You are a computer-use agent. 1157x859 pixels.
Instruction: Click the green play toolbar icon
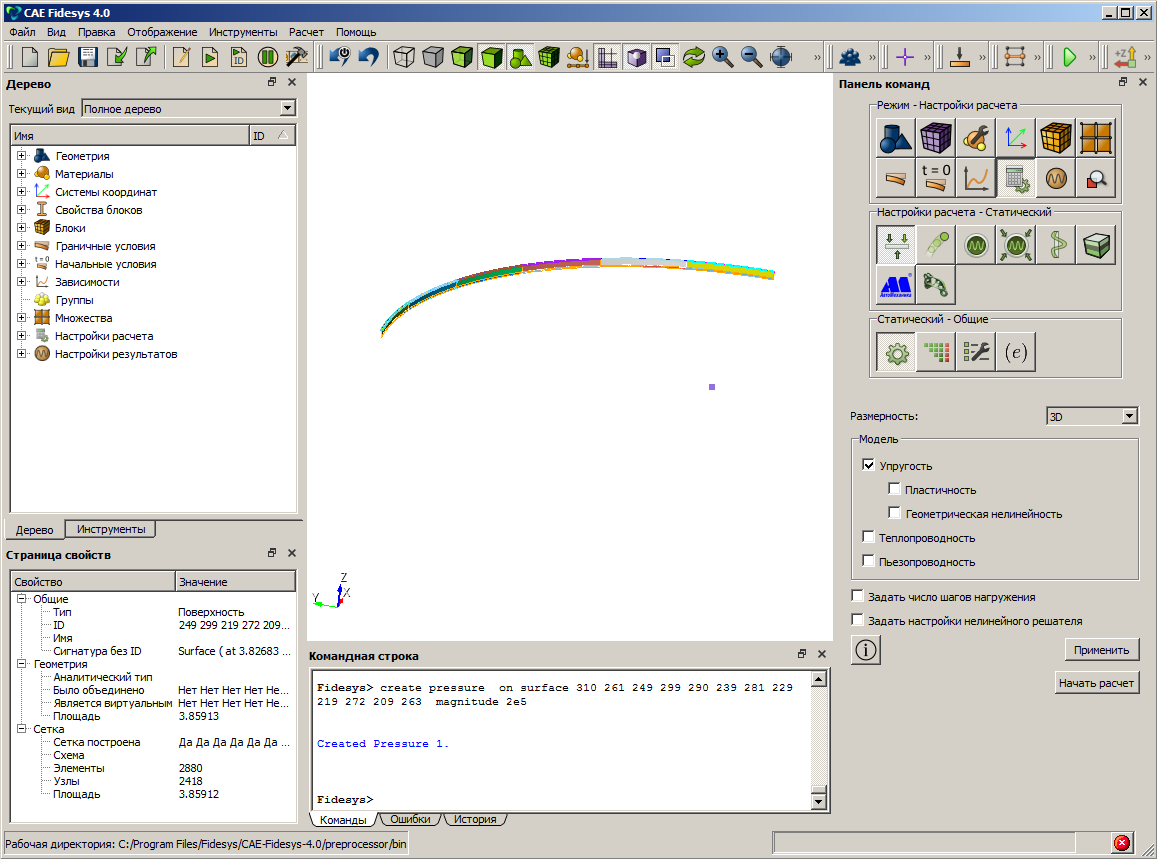pyautogui.click(x=1069, y=57)
